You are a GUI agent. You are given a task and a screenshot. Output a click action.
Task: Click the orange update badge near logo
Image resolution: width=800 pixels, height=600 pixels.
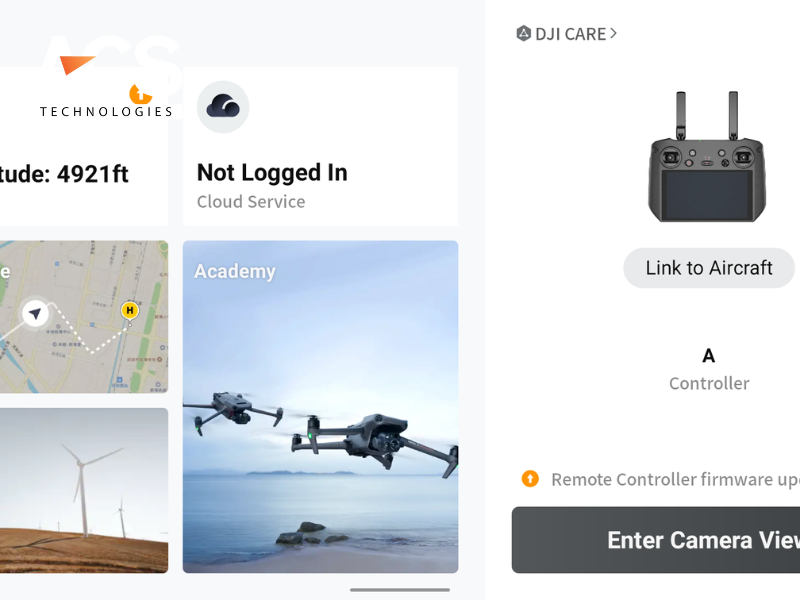tap(140, 94)
